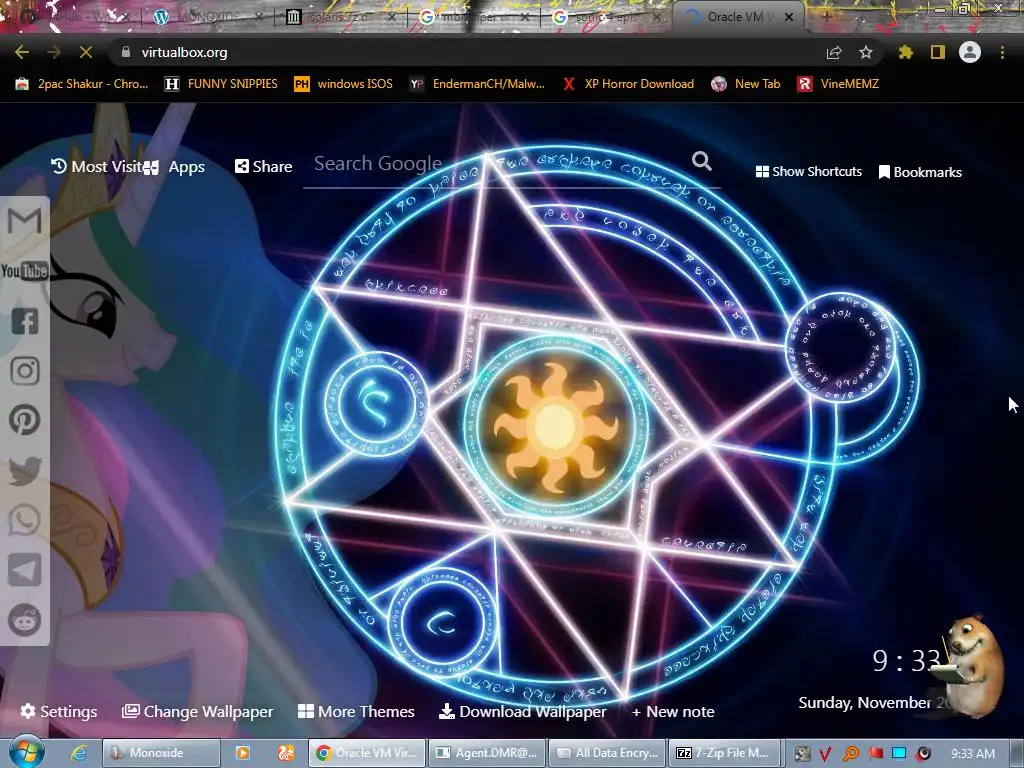Open the Windows Start orb
Screen dimensions: 1024x768
(x=26, y=752)
